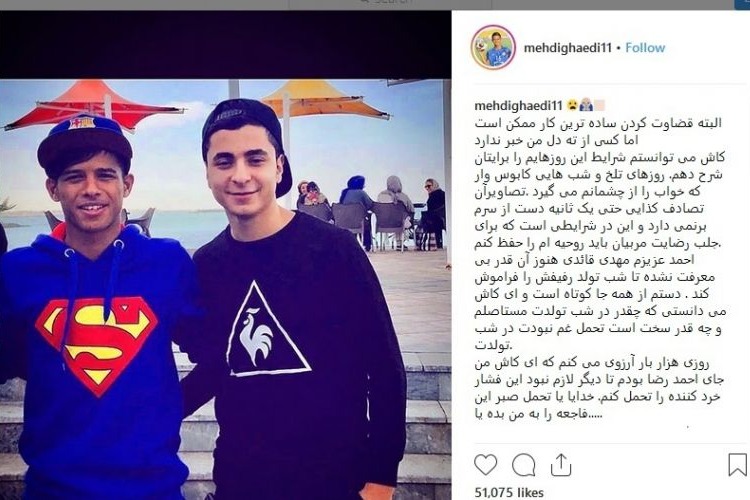Open comments via the speech bubble icon
Image resolution: width=750 pixels, height=500 pixels.
523,465
